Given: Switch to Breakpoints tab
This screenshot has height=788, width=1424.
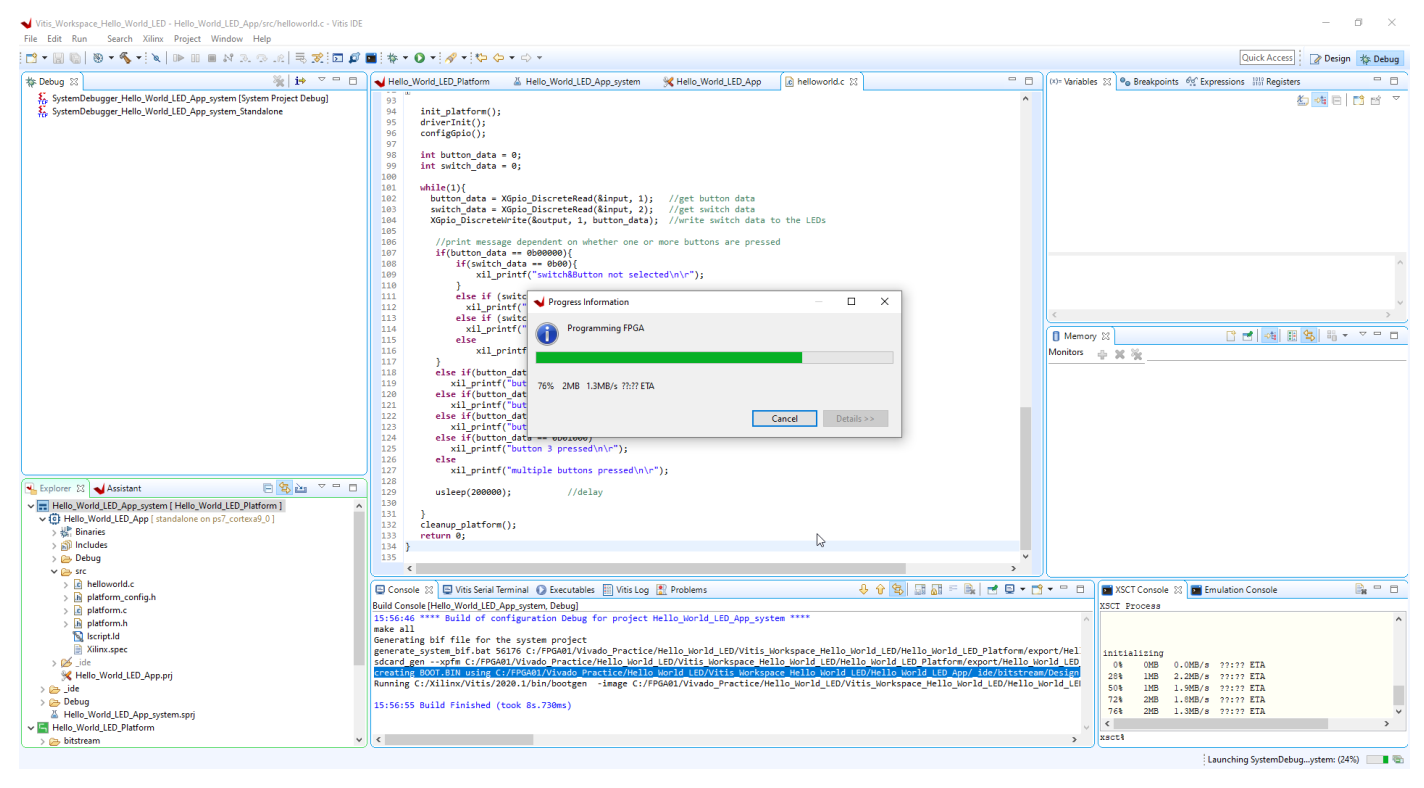Looking at the screenshot, I should (x=1149, y=82).
